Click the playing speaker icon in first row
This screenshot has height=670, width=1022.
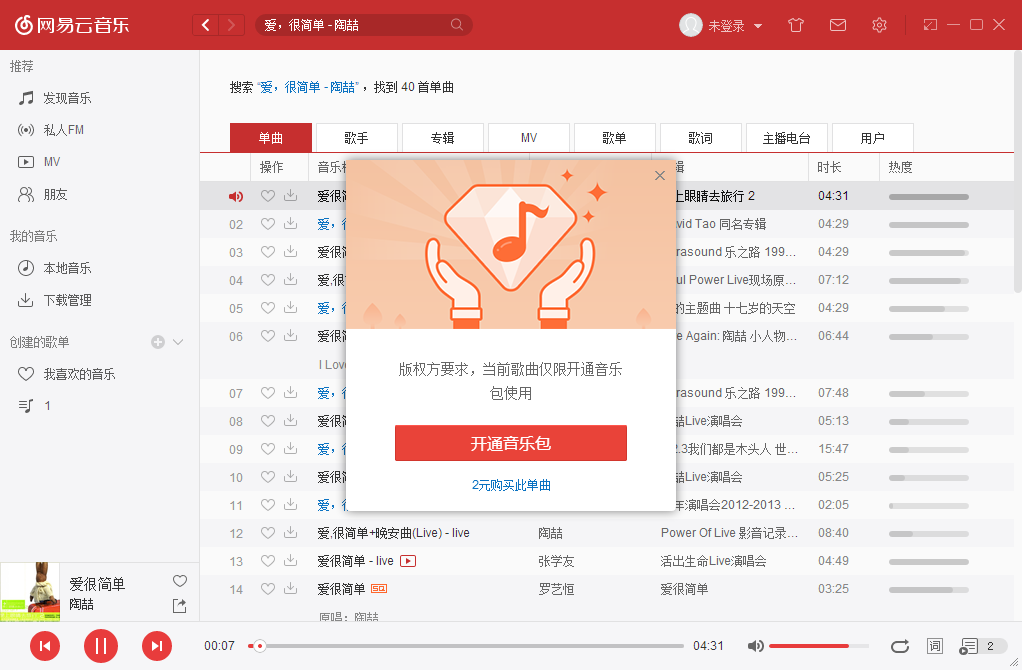point(236,196)
